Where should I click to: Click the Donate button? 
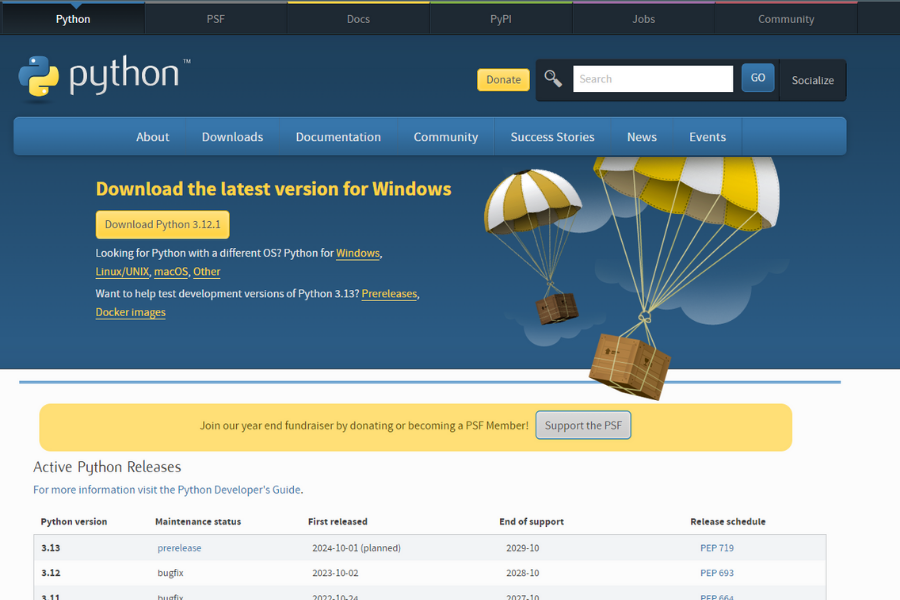503,79
